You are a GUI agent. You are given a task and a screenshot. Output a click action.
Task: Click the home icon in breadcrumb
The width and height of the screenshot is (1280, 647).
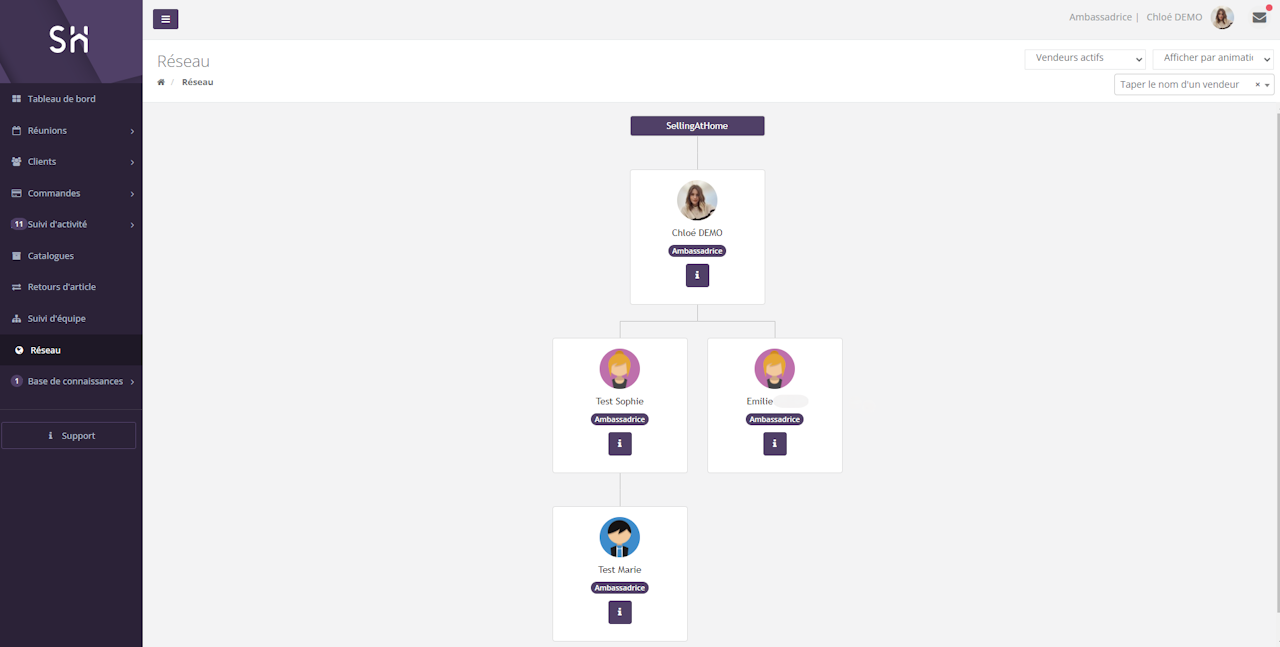pyautogui.click(x=161, y=82)
